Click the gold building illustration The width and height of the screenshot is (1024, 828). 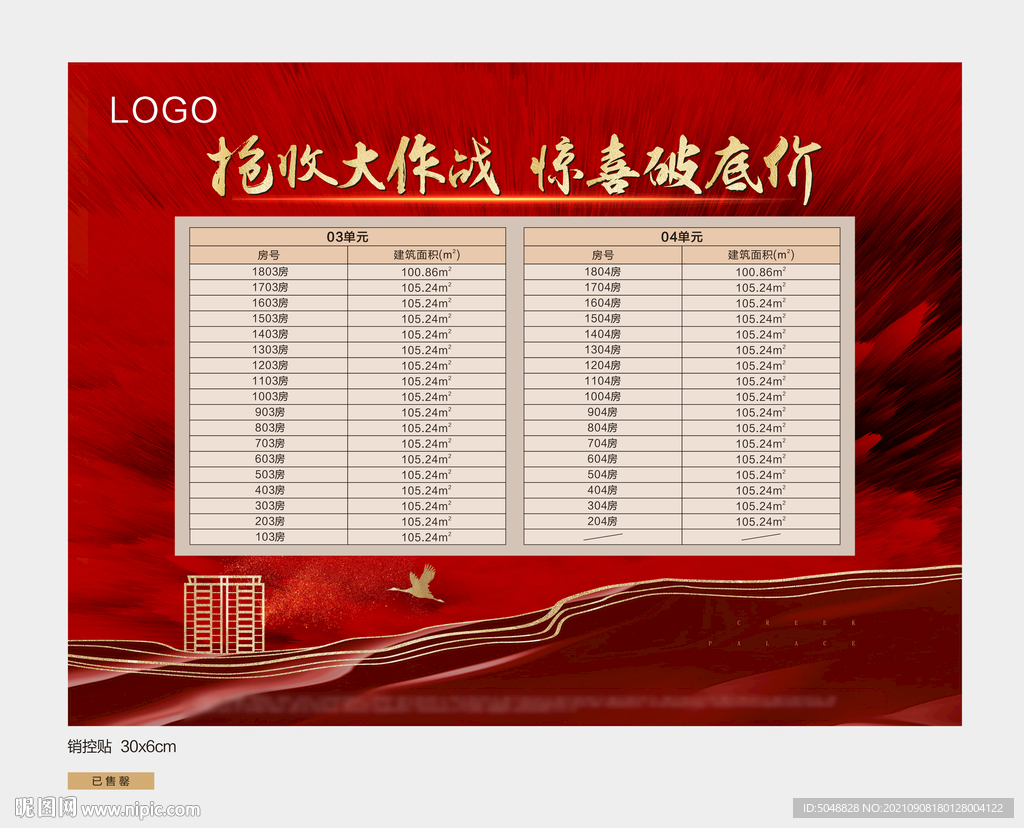pos(222,615)
